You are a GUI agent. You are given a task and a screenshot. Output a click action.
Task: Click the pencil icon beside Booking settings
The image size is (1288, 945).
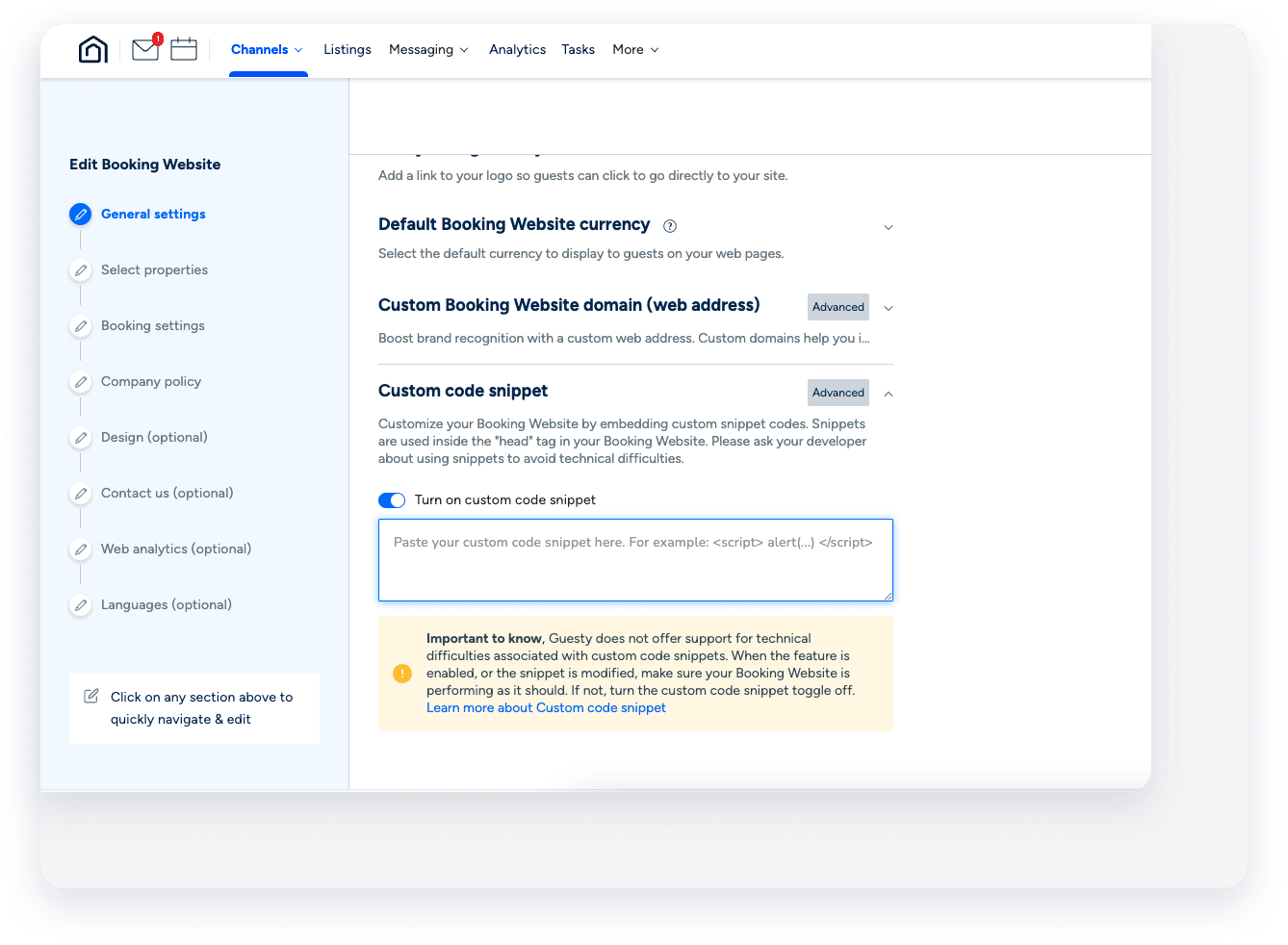point(81,326)
